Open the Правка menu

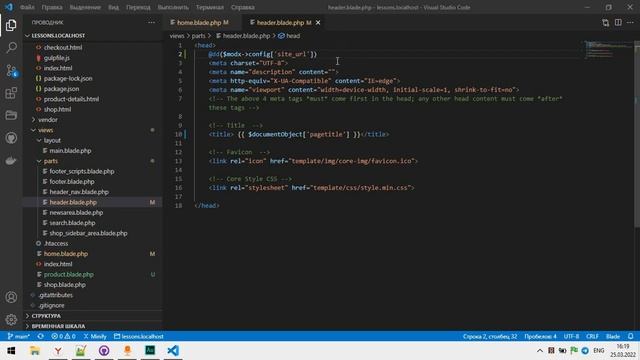52,7
